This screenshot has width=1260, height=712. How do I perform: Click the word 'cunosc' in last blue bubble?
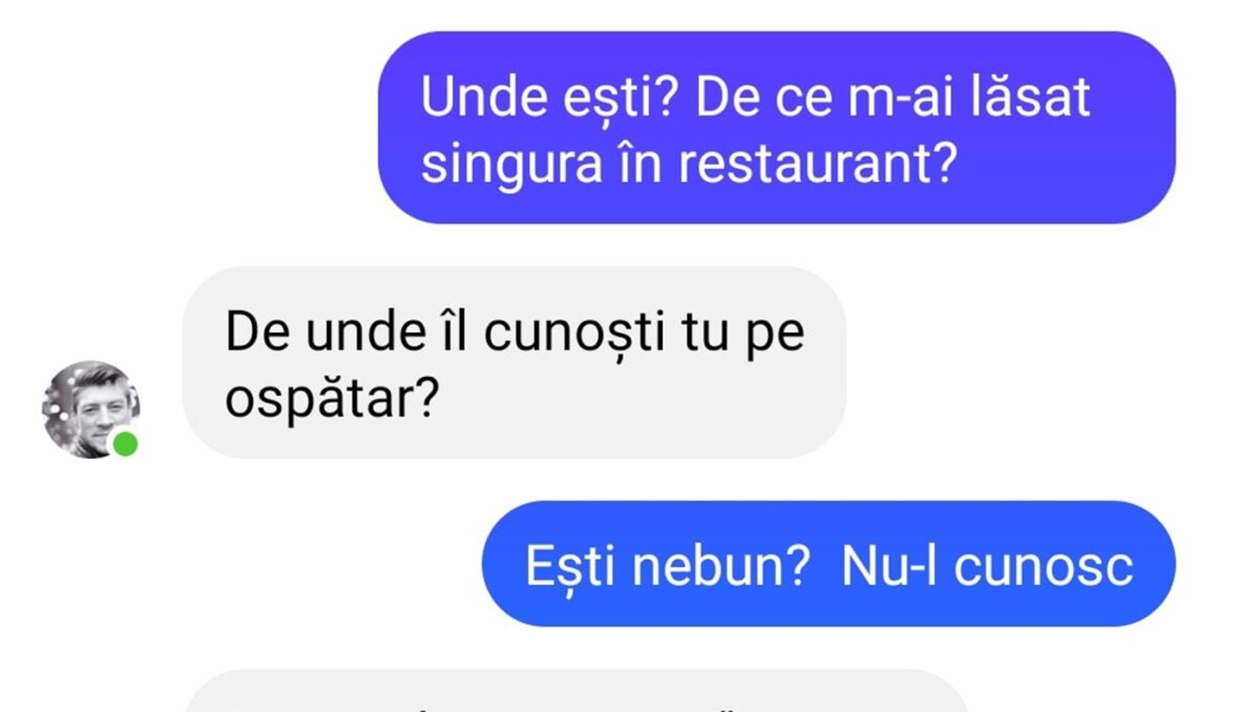click(1043, 567)
